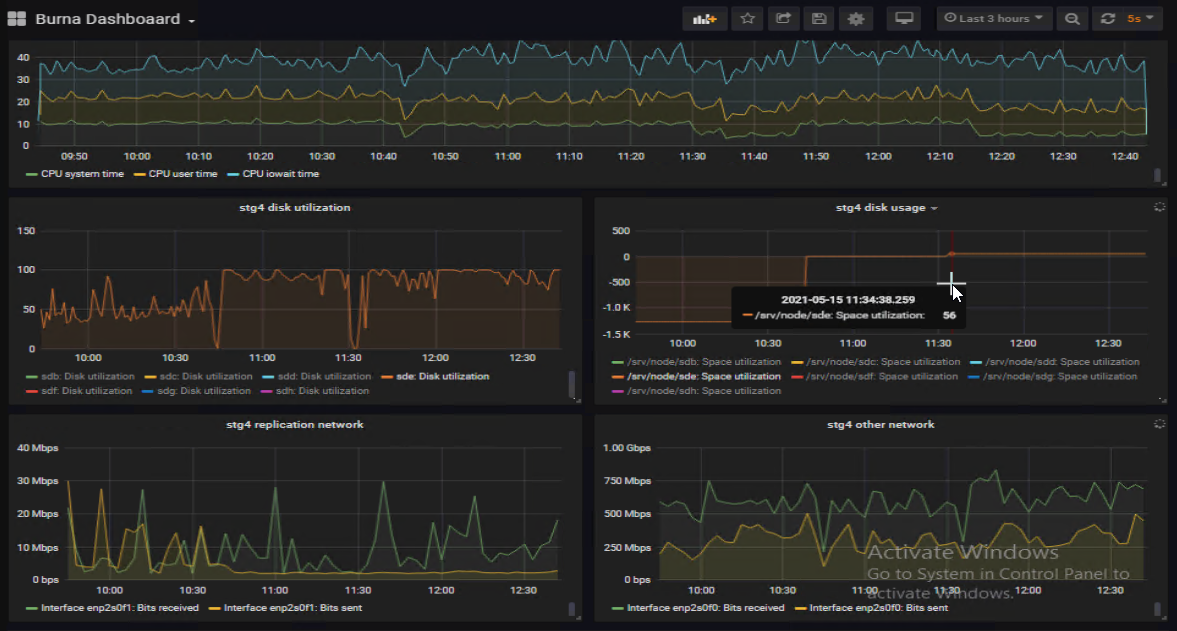Click the /srv/node/sdb: Space utilization legend label

point(704,362)
